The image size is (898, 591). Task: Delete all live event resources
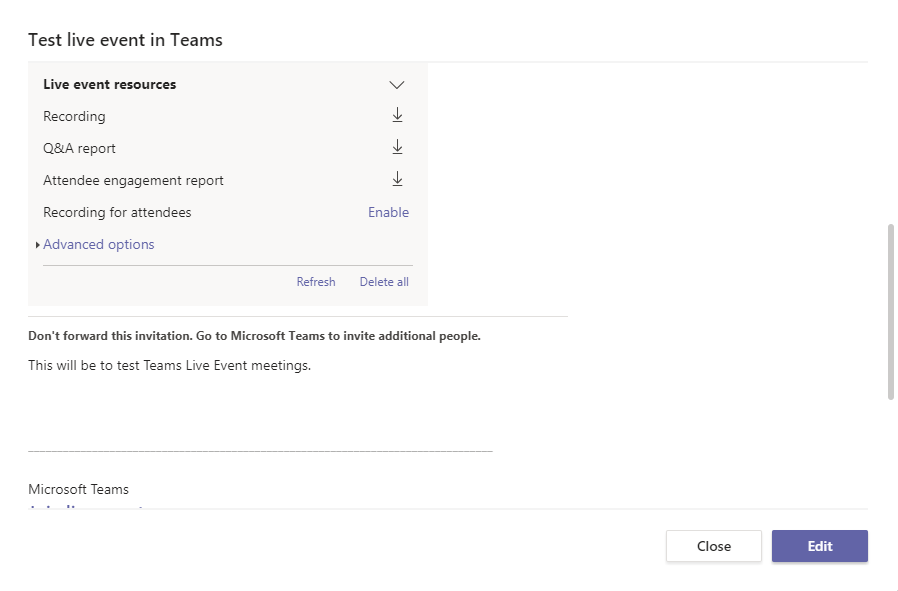tap(384, 282)
